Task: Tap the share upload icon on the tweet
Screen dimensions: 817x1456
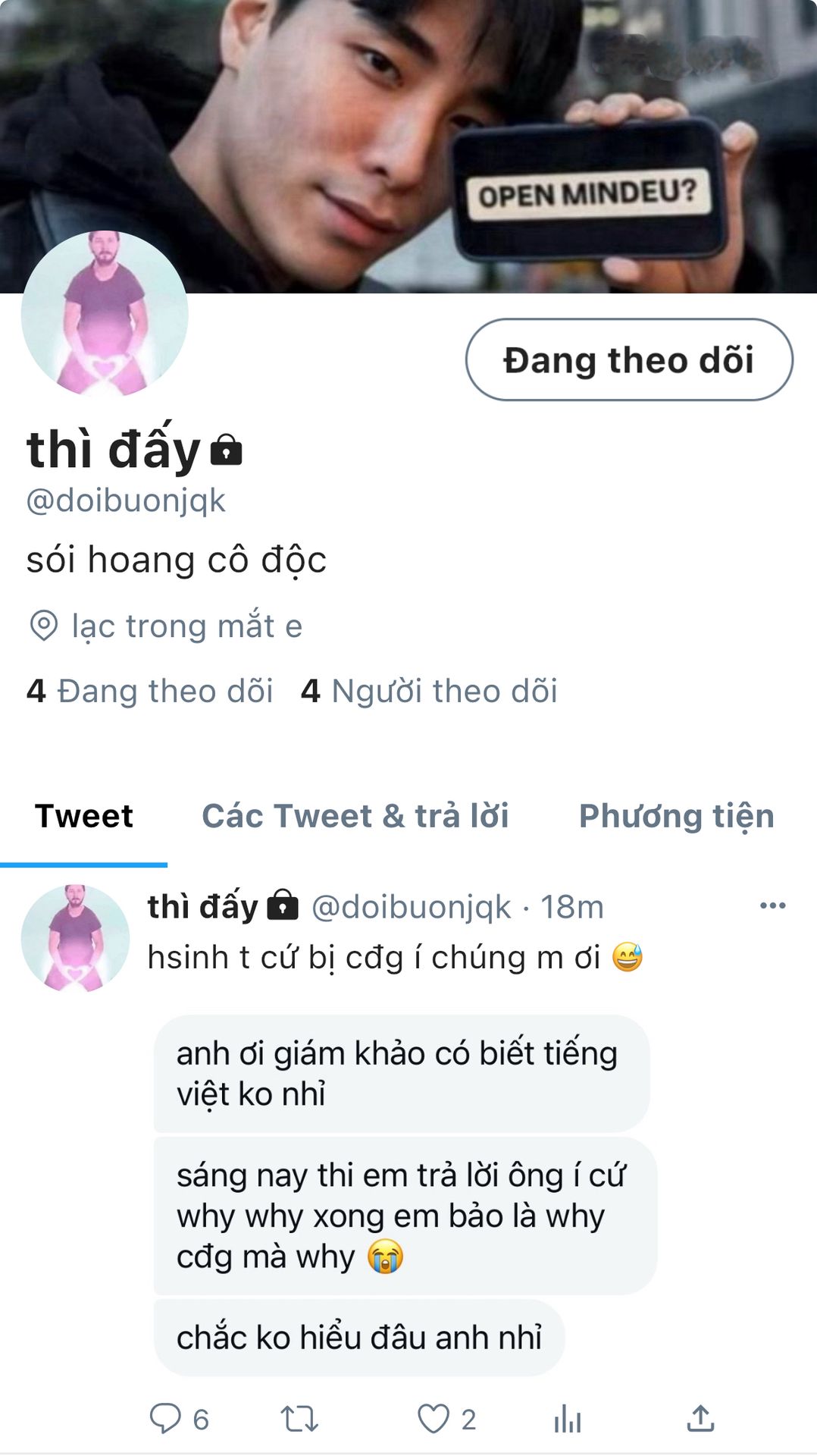Action: (700, 1418)
